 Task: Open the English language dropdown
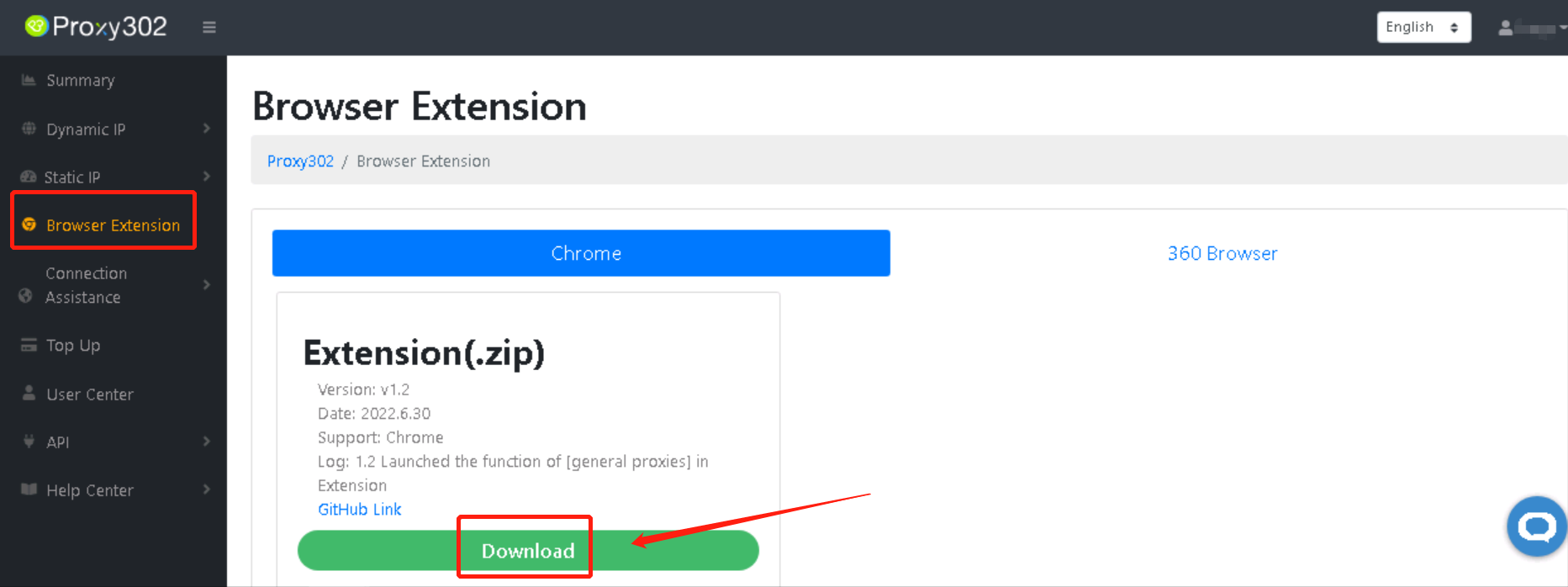pyautogui.click(x=1423, y=27)
